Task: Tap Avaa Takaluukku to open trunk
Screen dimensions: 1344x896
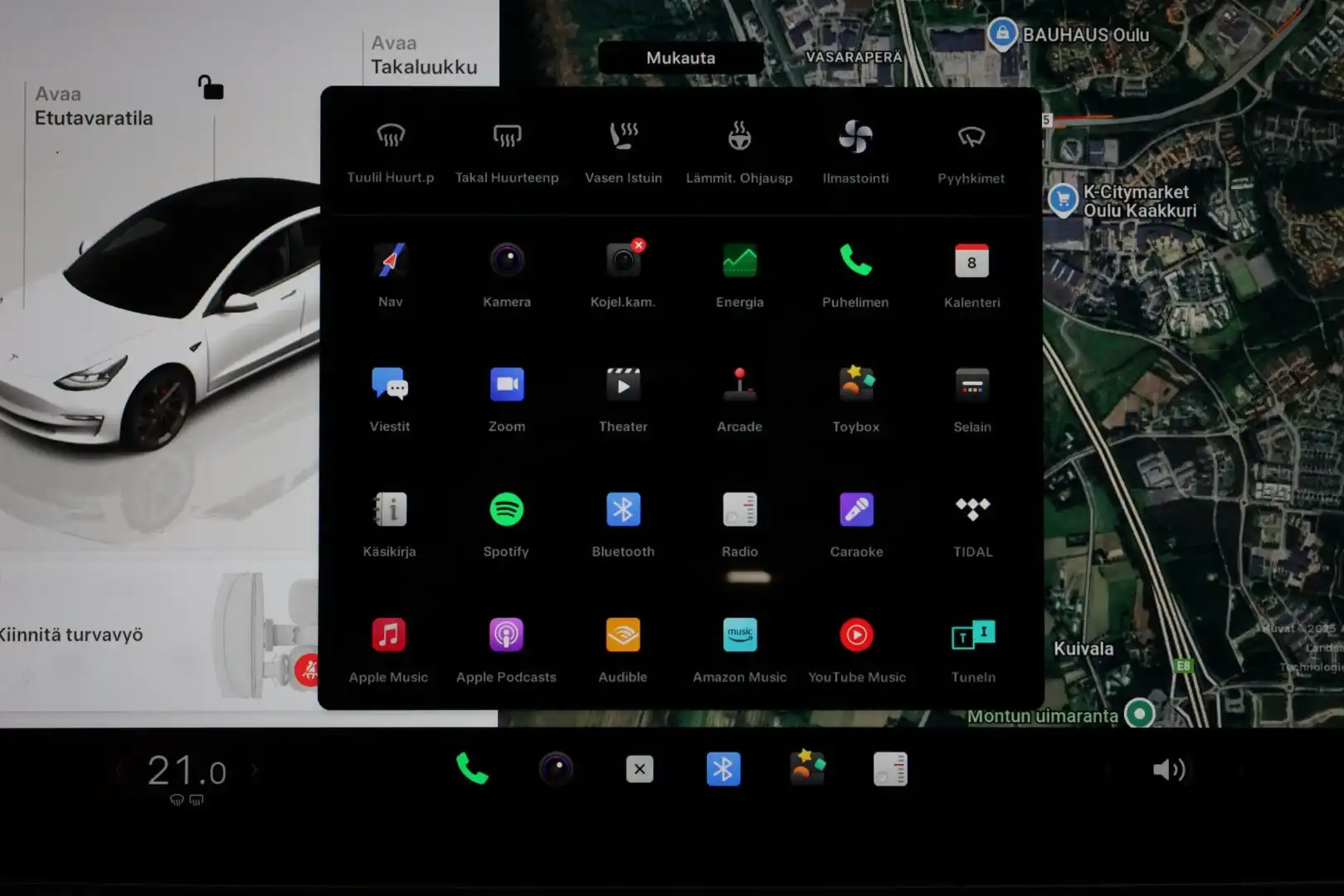Action: pos(423,56)
